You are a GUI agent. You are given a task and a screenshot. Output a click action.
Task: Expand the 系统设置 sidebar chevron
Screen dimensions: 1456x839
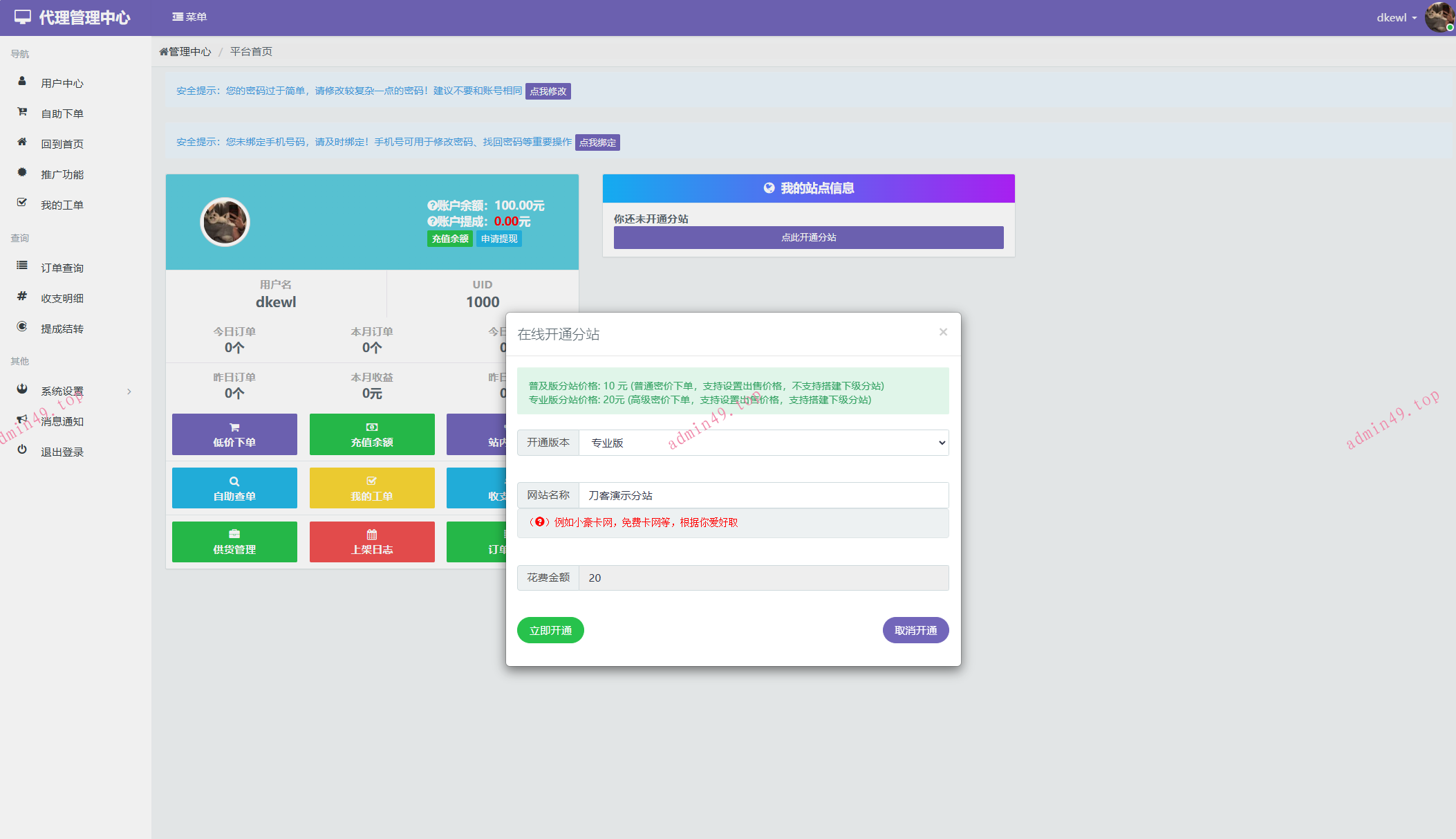click(129, 392)
